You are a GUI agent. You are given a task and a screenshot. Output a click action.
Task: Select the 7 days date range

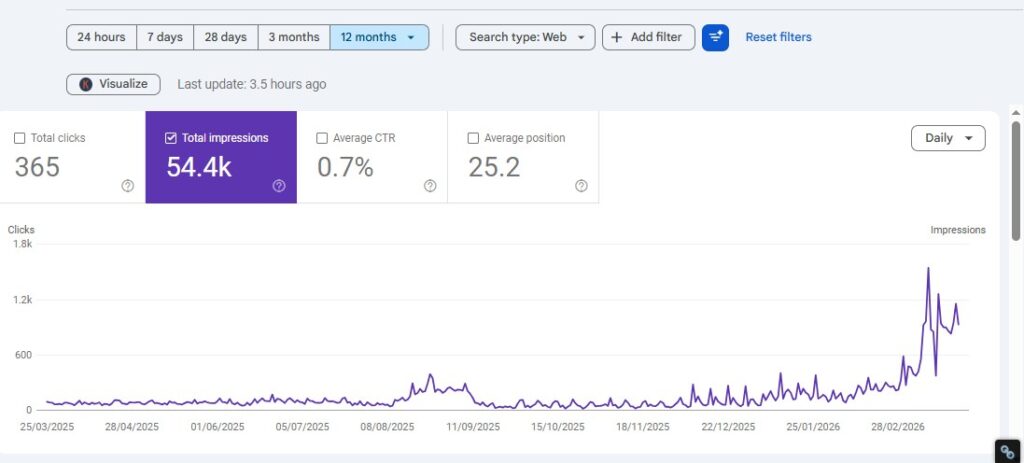click(165, 37)
